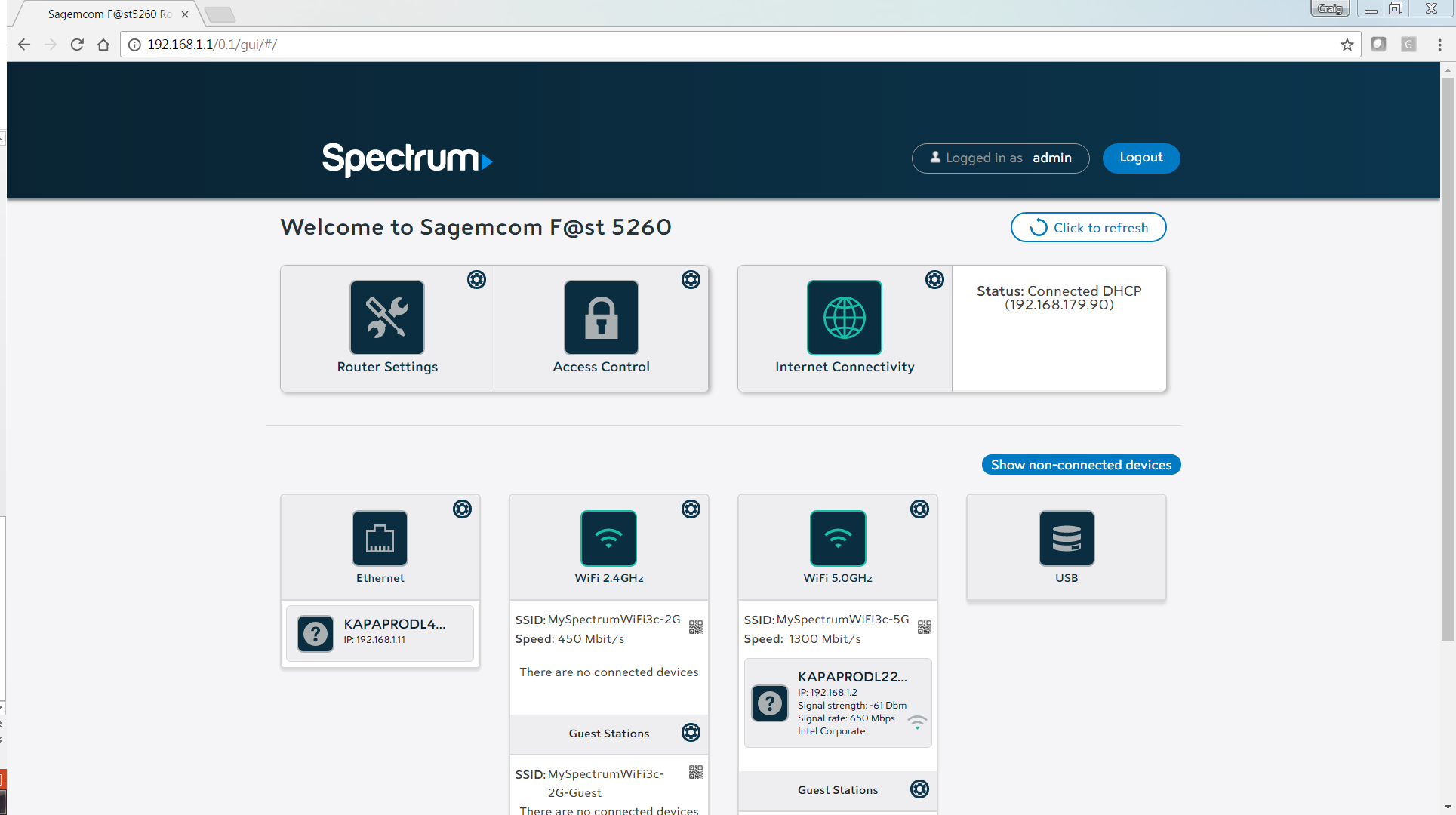
Task: Open Router Settings tool icon
Action: click(x=387, y=318)
